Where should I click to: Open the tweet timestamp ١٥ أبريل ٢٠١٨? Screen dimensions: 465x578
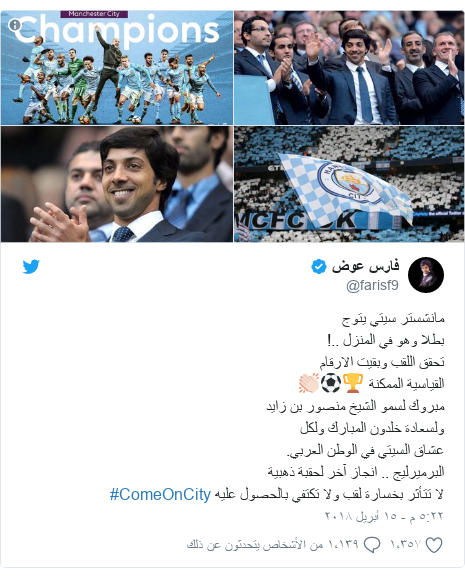384,516
